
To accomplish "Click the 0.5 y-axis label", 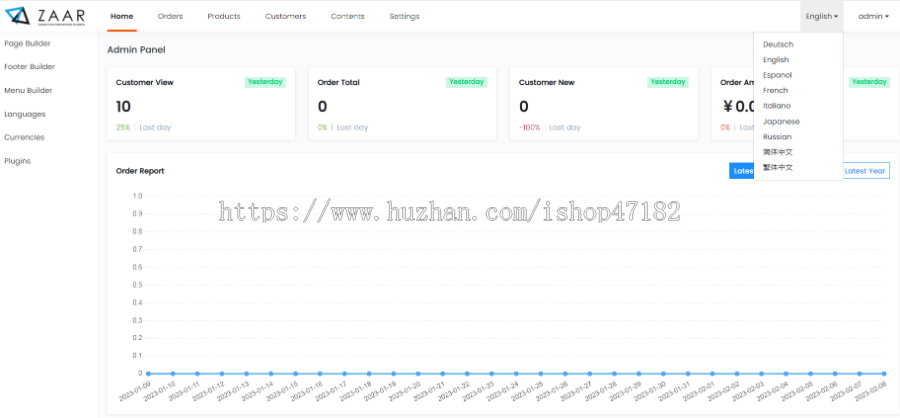I will pyautogui.click(x=137, y=285).
